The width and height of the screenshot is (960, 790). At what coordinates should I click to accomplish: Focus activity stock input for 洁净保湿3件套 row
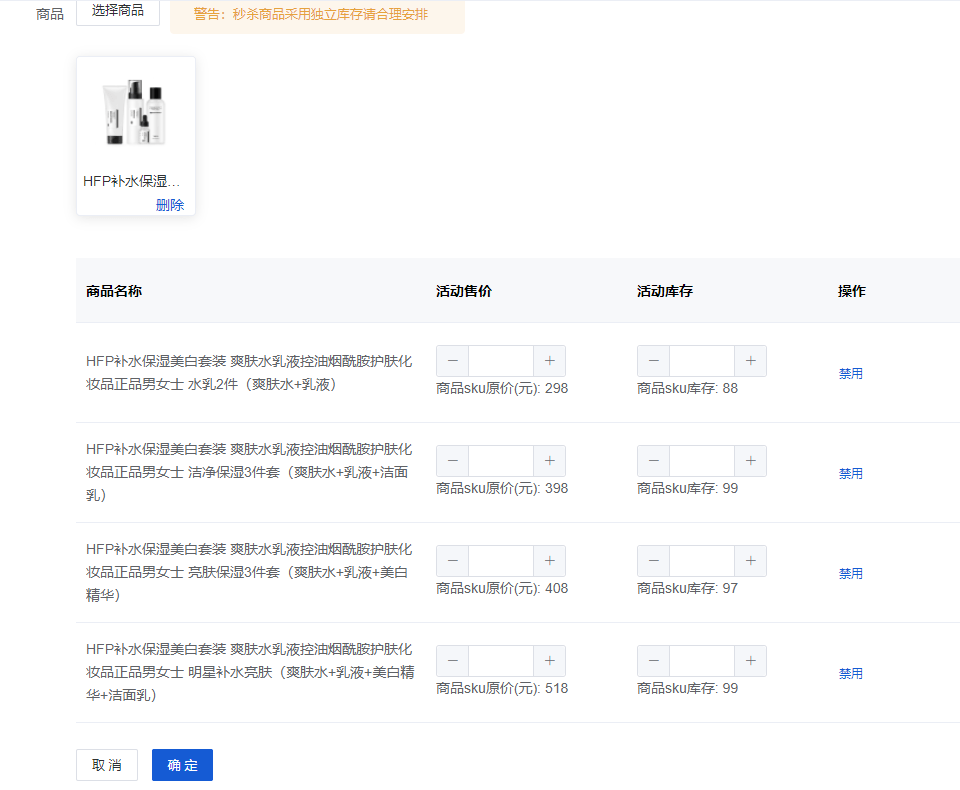click(x=702, y=461)
